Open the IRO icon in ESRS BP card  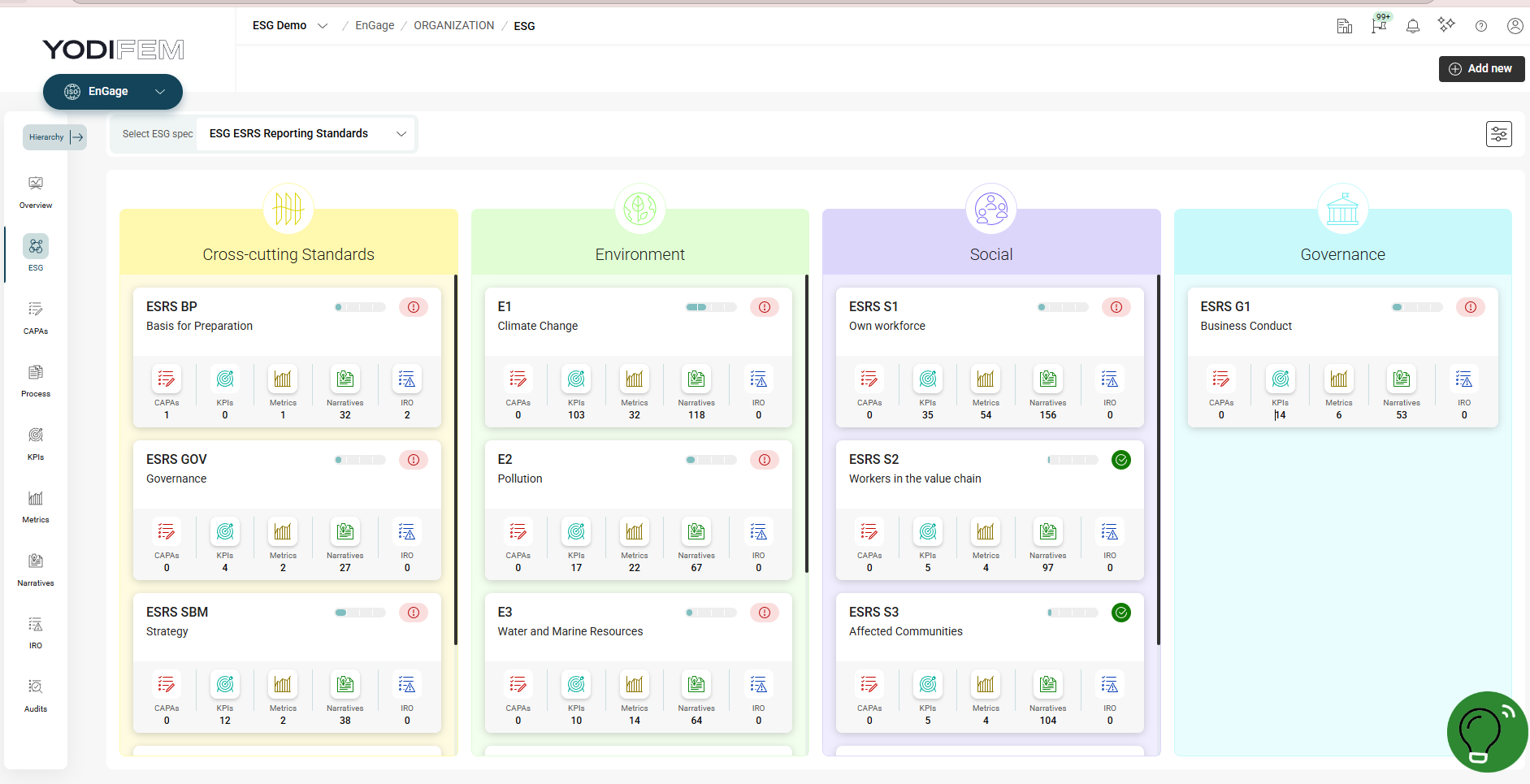coord(407,379)
